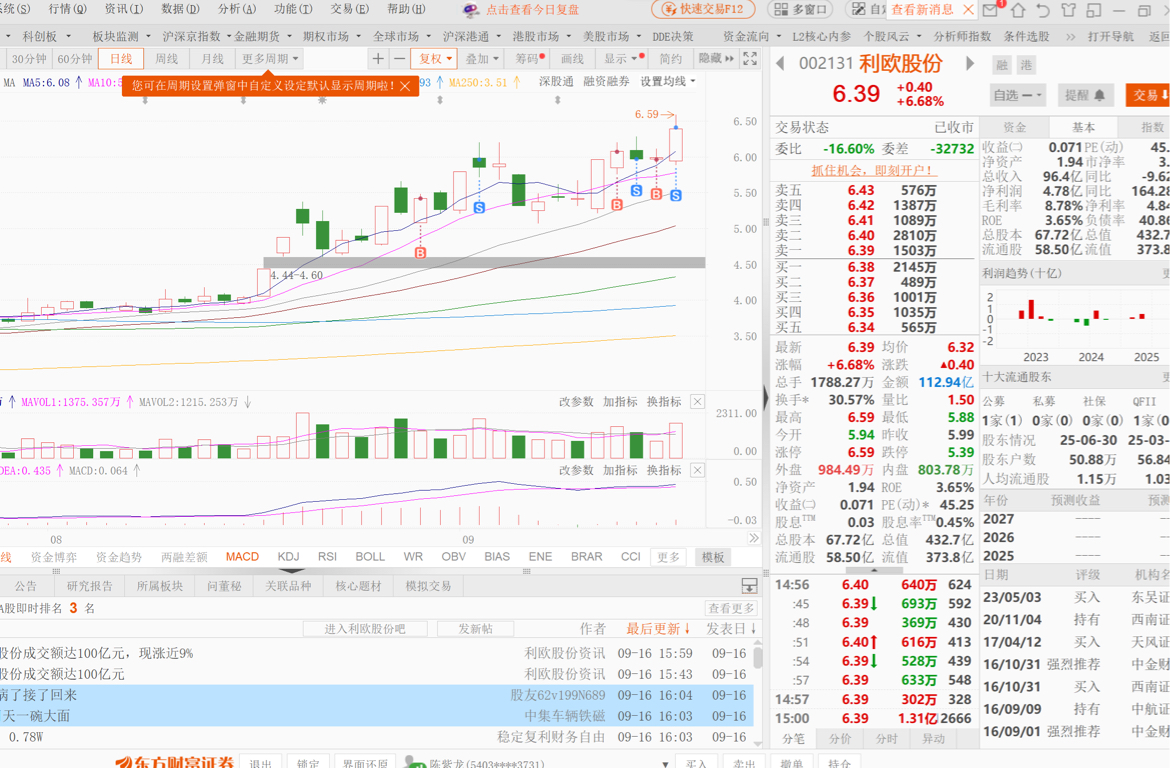
Task: Sort posts by 最后更新 column
Action: [x=657, y=629]
